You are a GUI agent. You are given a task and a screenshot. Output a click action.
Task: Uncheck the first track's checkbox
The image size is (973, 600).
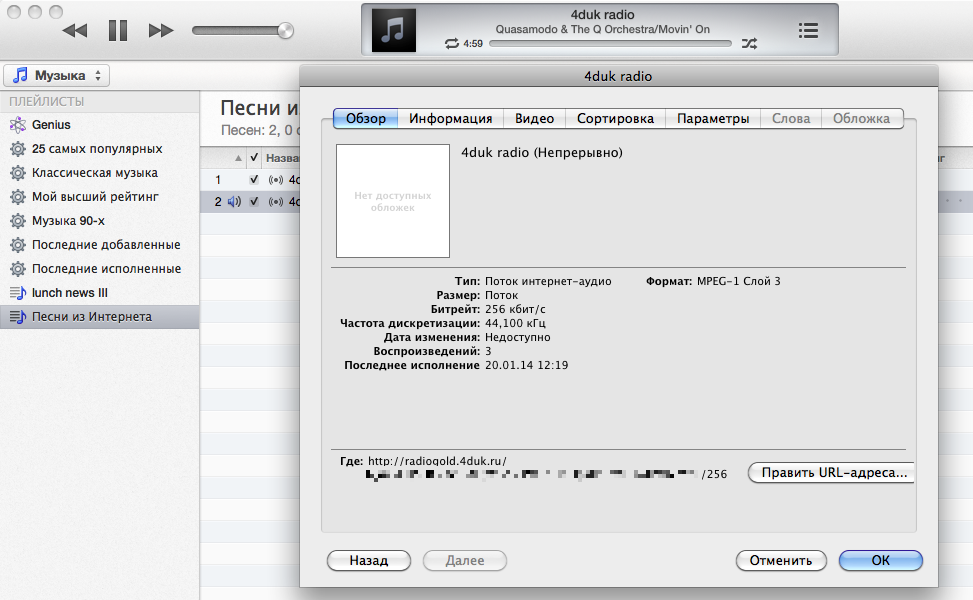[254, 180]
